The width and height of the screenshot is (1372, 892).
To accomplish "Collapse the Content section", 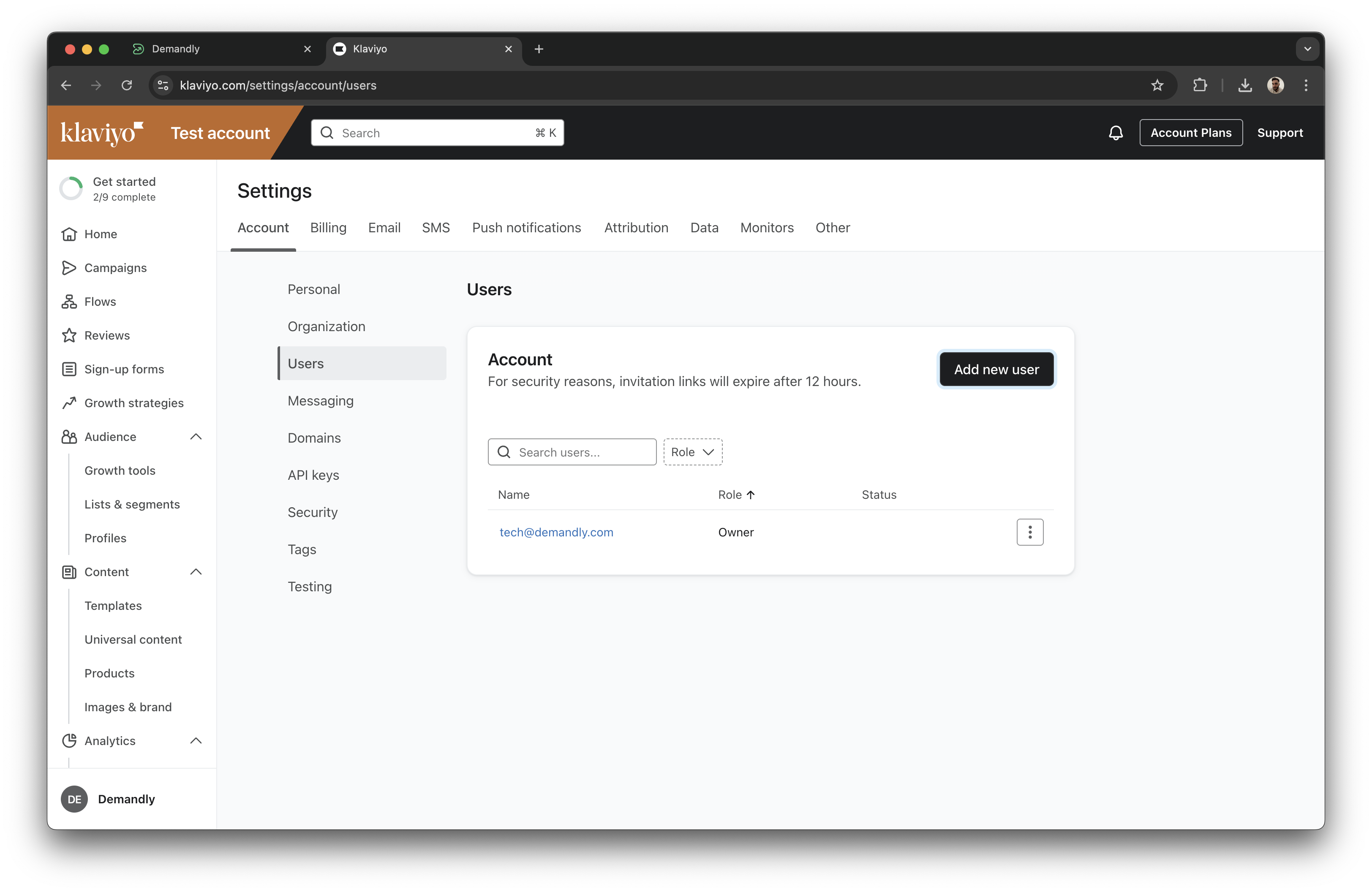I will point(196,571).
